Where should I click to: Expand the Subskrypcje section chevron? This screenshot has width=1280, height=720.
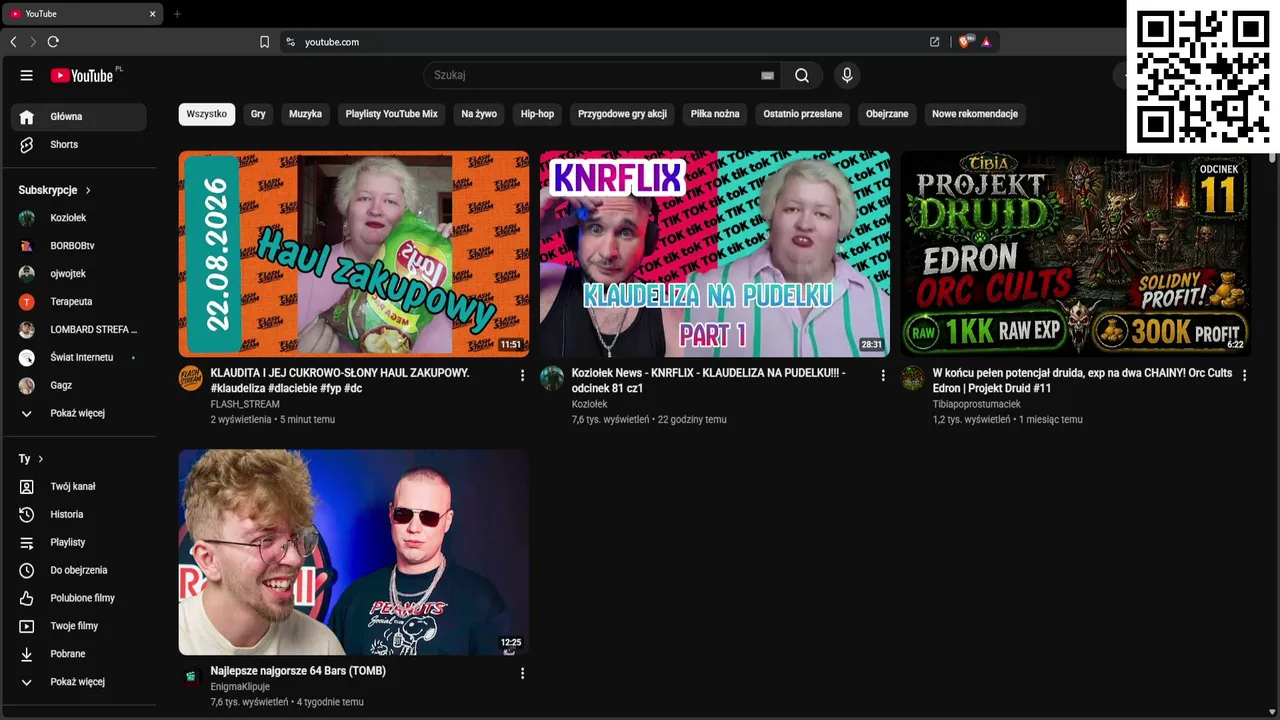88,190
